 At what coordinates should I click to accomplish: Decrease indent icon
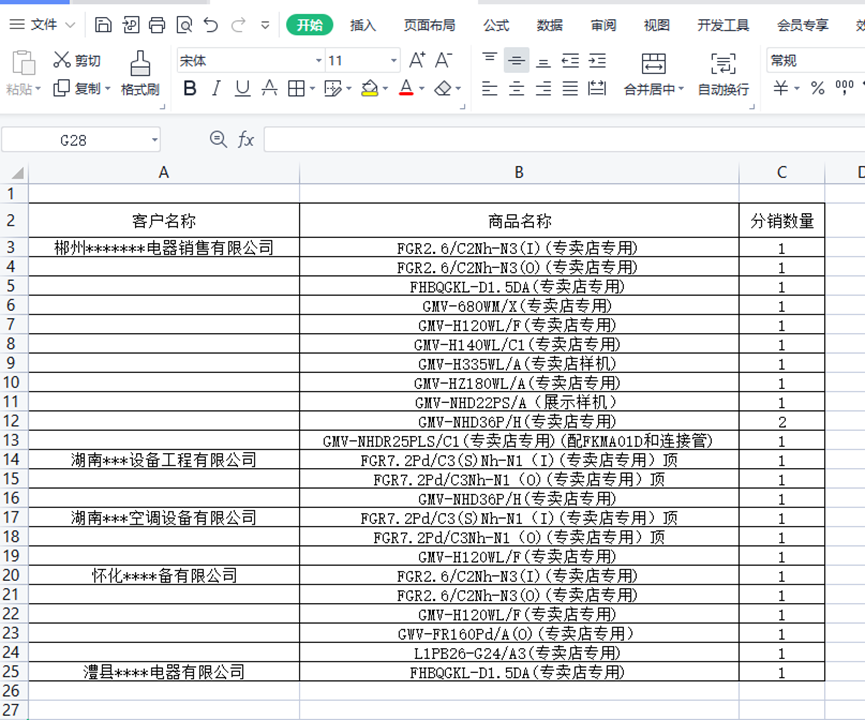coord(570,60)
